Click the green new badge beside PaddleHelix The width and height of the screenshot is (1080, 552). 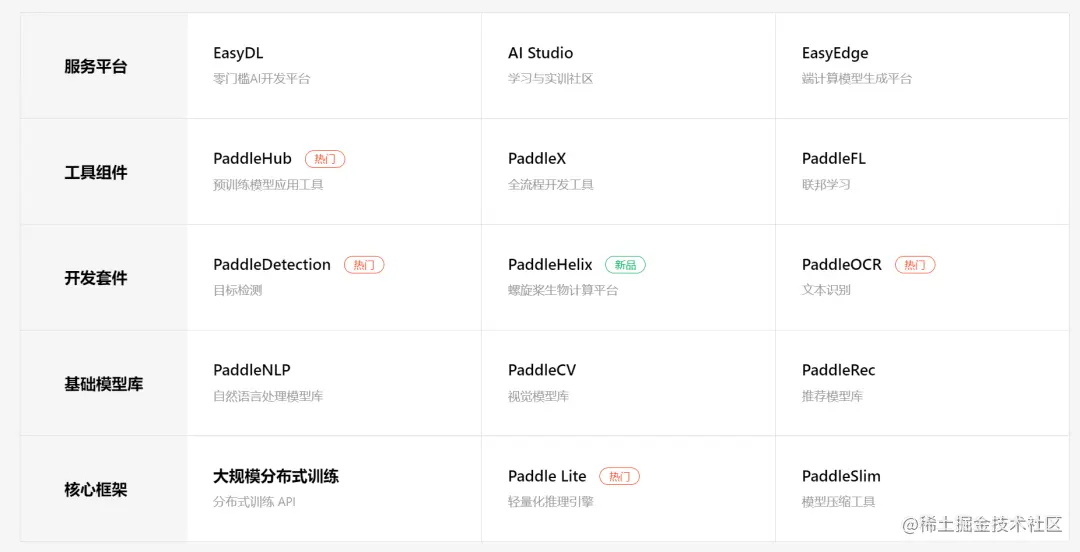pyautogui.click(x=625, y=265)
